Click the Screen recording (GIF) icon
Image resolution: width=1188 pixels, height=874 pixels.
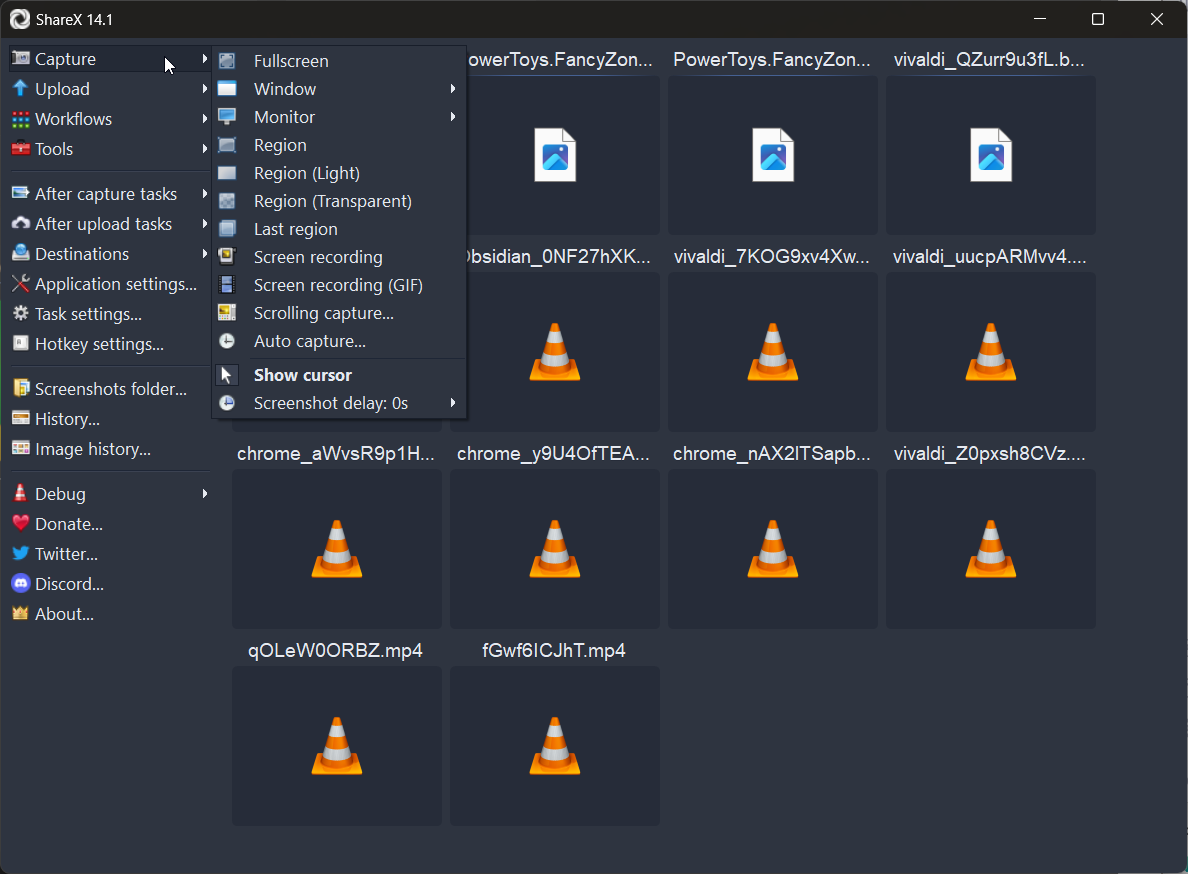pos(227,285)
